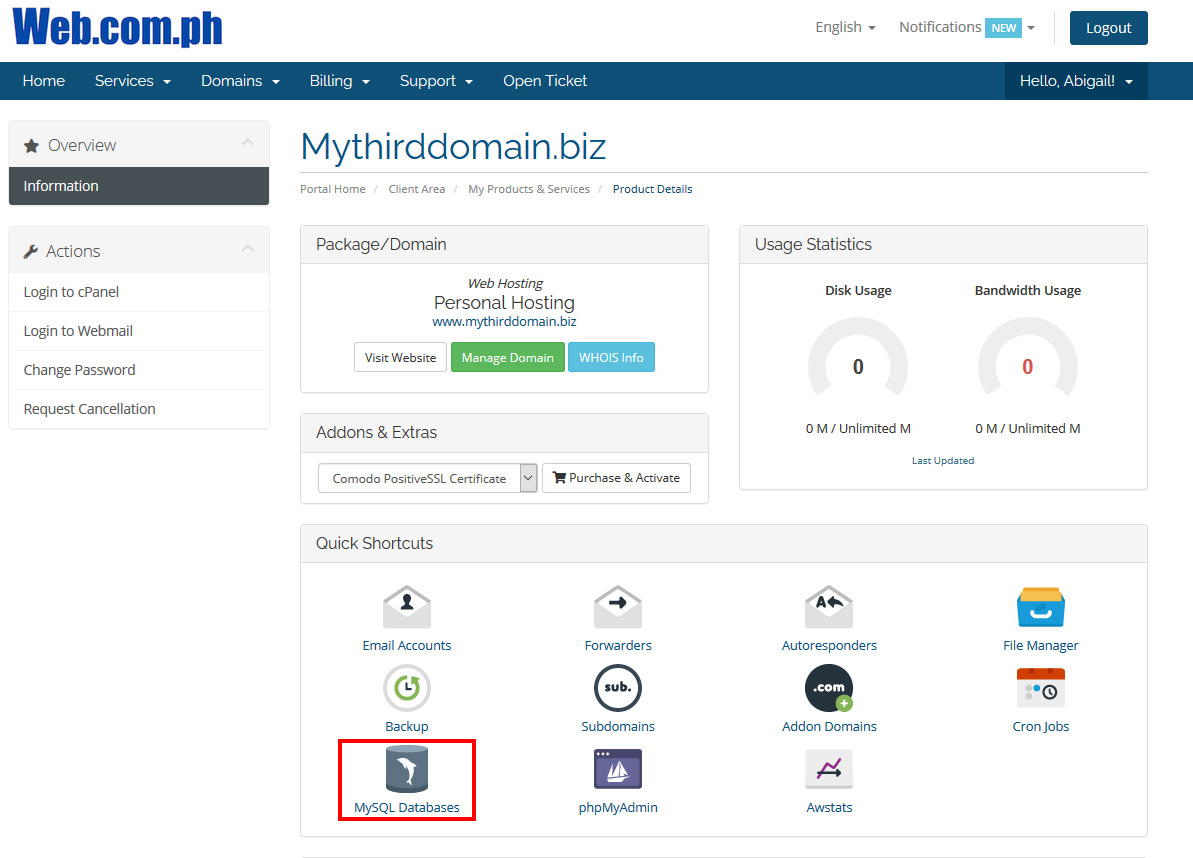1193x858 pixels.
Task: Click the Personal Hosting package name
Action: click(504, 303)
